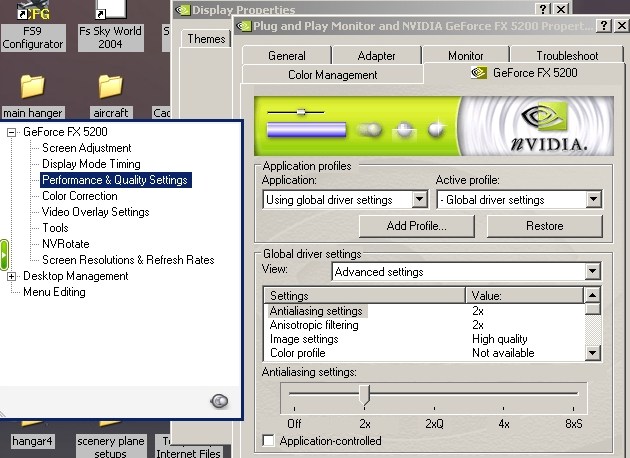This screenshot has width=630, height=458.
Task: Switch to the Color Management tab
Action: pos(333,75)
